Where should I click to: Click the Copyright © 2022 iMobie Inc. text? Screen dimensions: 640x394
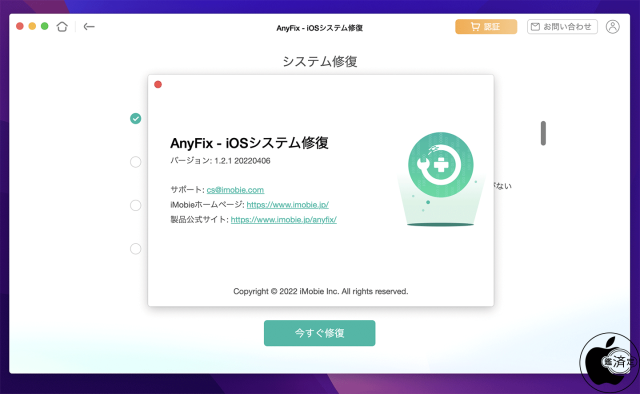tap(320, 291)
